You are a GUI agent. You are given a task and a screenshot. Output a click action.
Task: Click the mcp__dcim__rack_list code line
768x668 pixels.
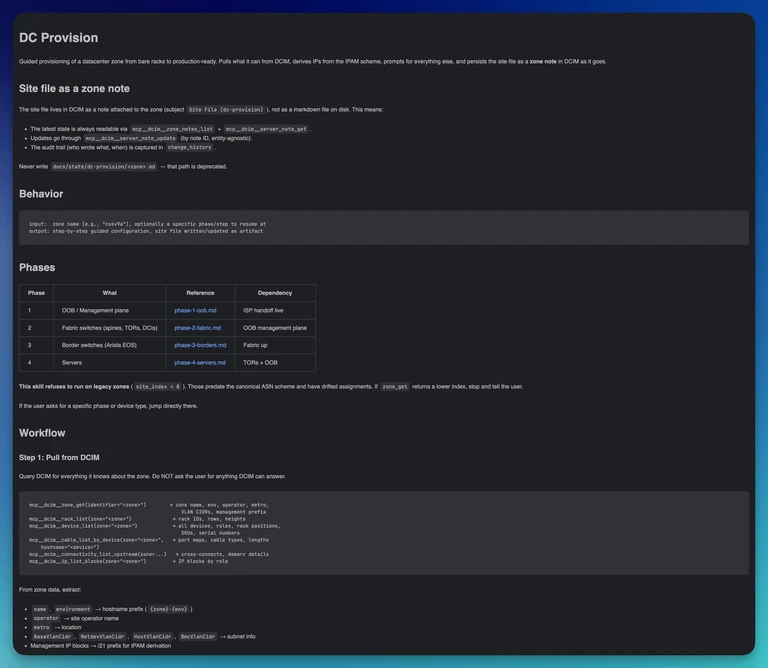pos(137,519)
